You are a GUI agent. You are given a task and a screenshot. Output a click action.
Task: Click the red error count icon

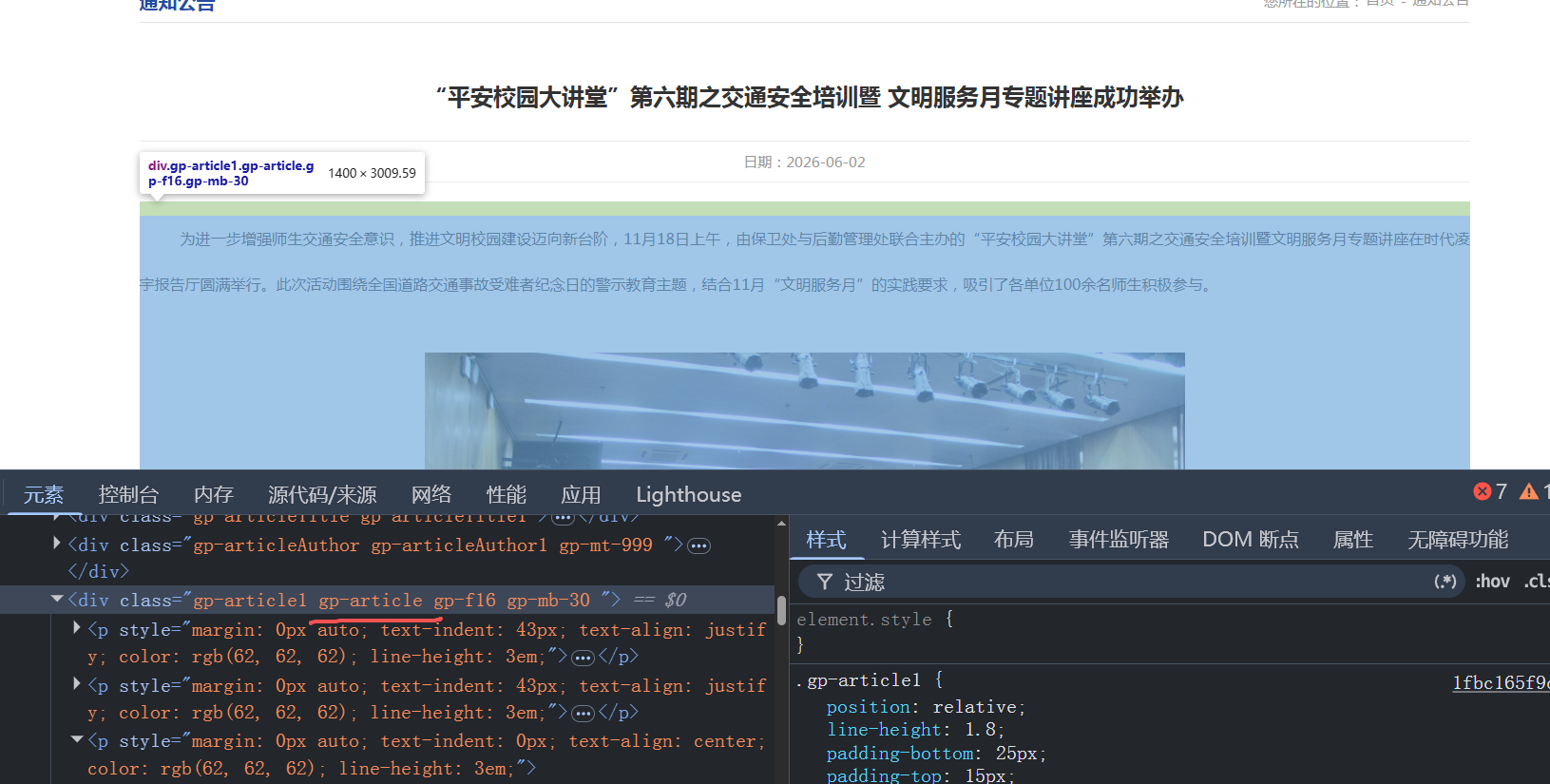click(x=1482, y=491)
